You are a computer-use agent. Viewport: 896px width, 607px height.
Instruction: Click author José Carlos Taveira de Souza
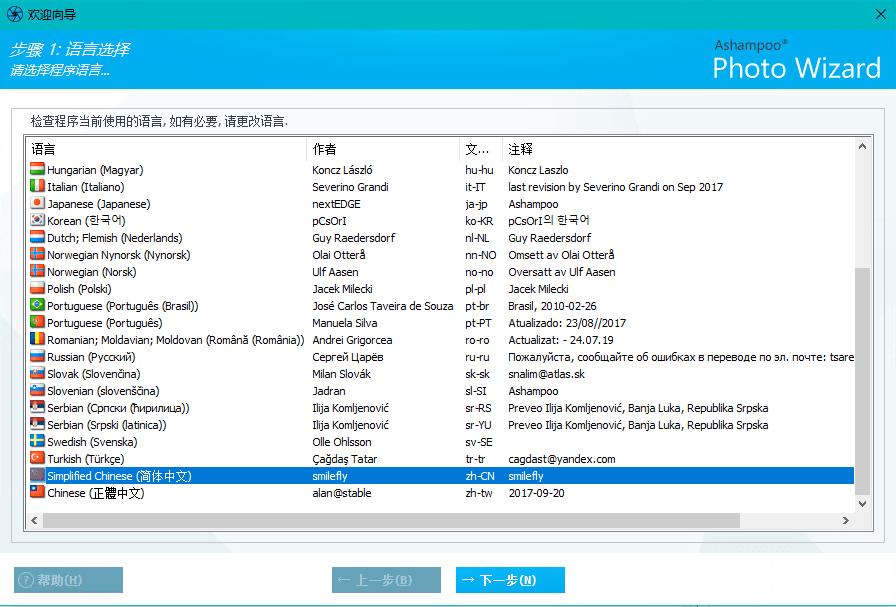[383, 306]
